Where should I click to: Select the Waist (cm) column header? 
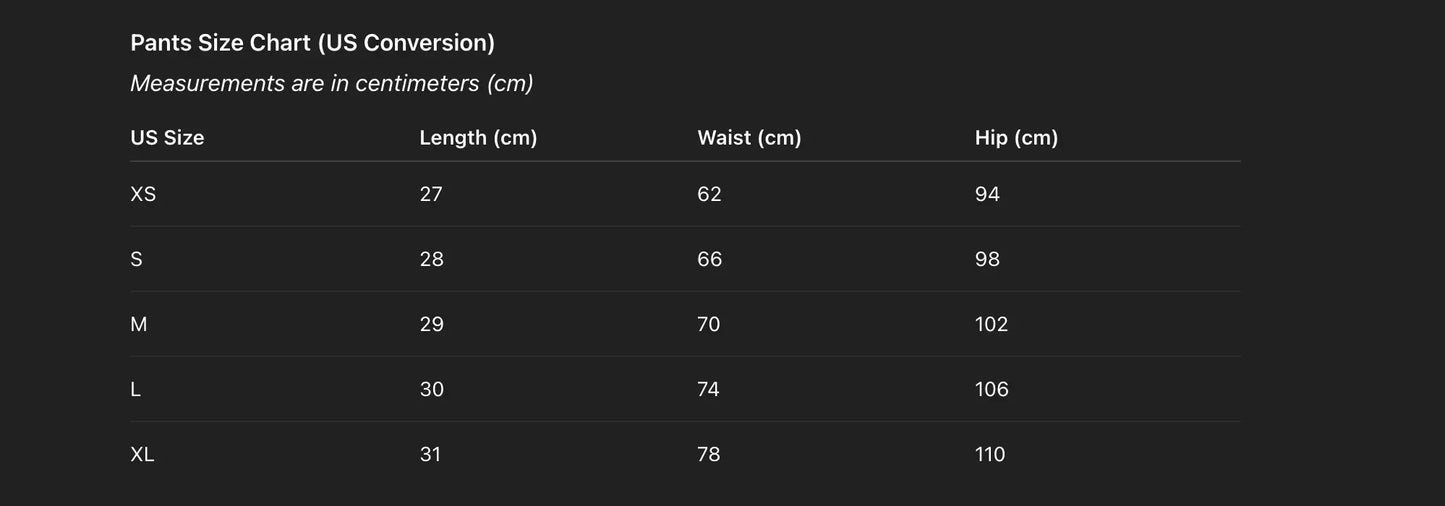[x=749, y=138]
